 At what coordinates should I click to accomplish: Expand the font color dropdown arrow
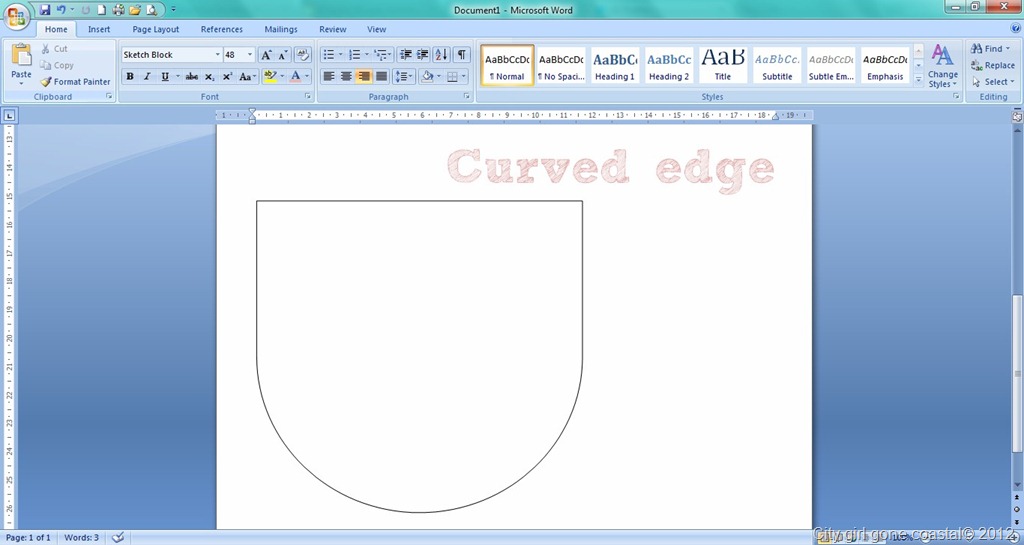click(307, 76)
